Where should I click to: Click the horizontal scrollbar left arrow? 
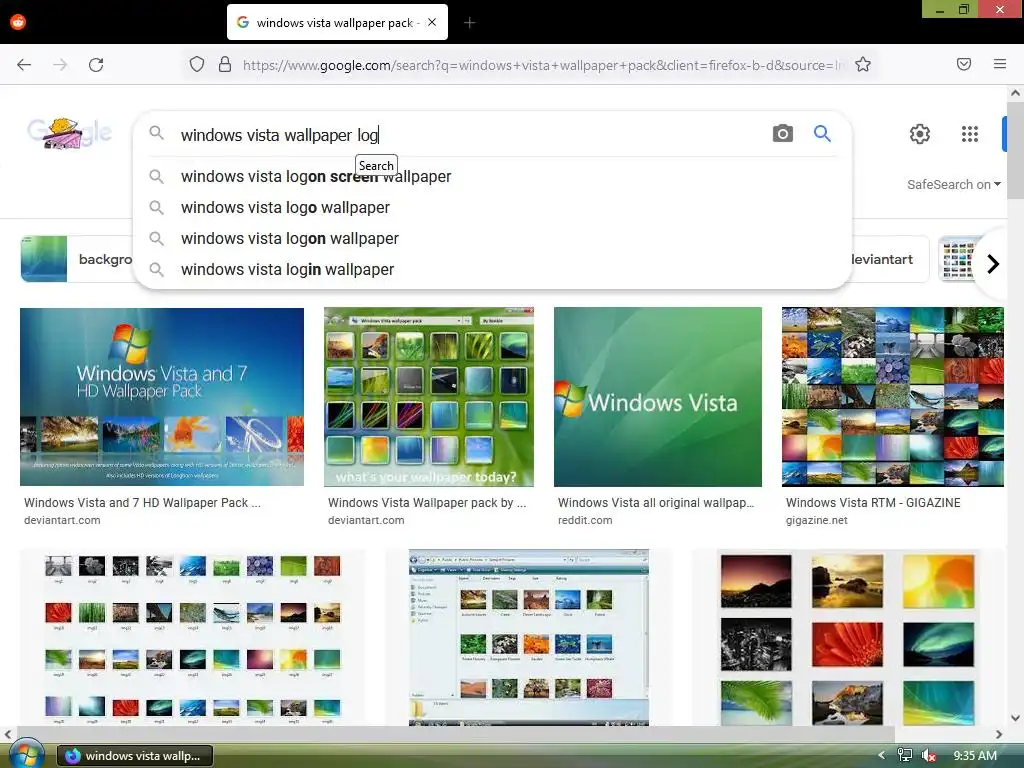8,734
